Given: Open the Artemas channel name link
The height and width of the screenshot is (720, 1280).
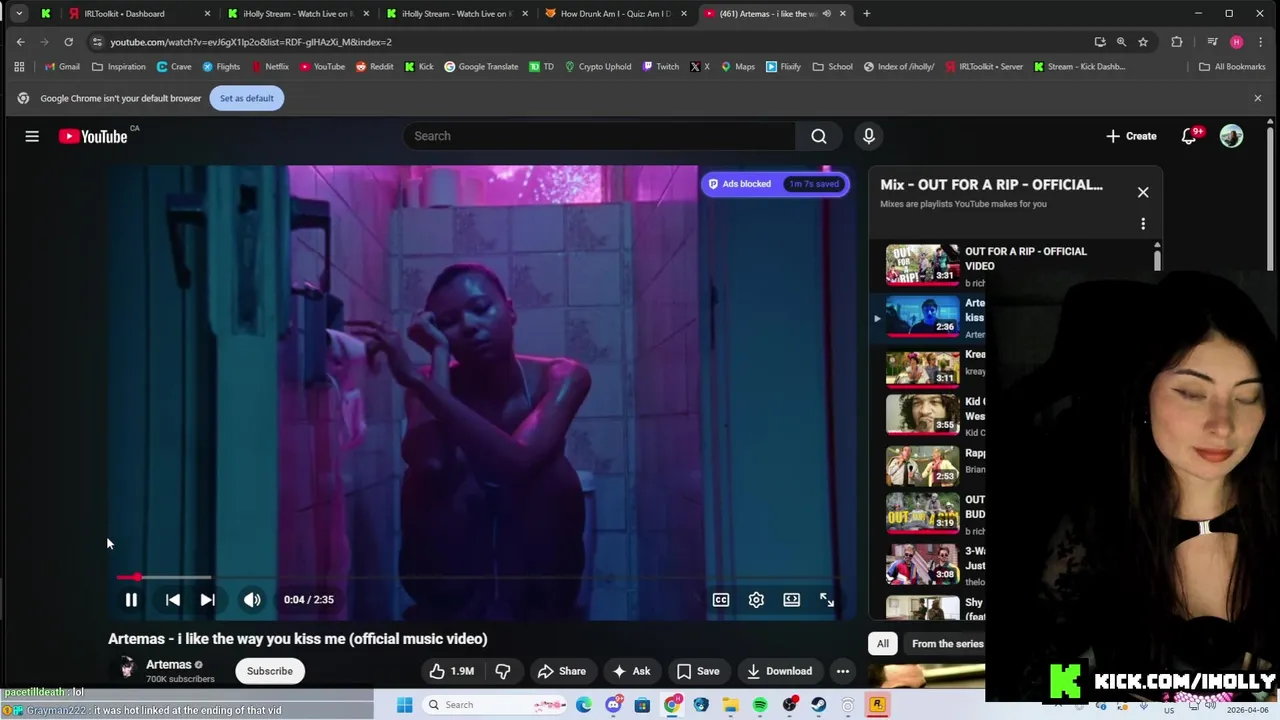Looking at the screenshot, I should click(168, 664).
